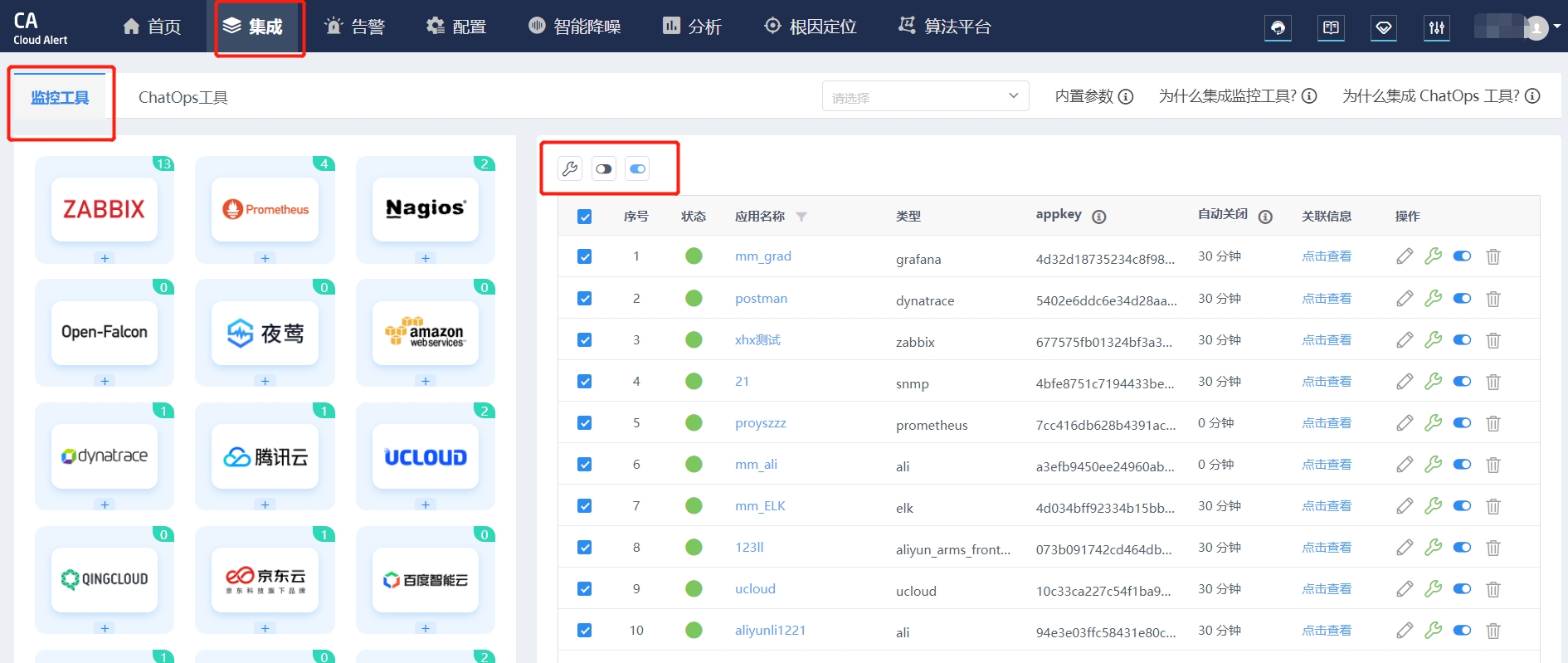1568x663 pixels.
Task: Uncheck the xhx测试 row checkbox
Action: point(584,339)
